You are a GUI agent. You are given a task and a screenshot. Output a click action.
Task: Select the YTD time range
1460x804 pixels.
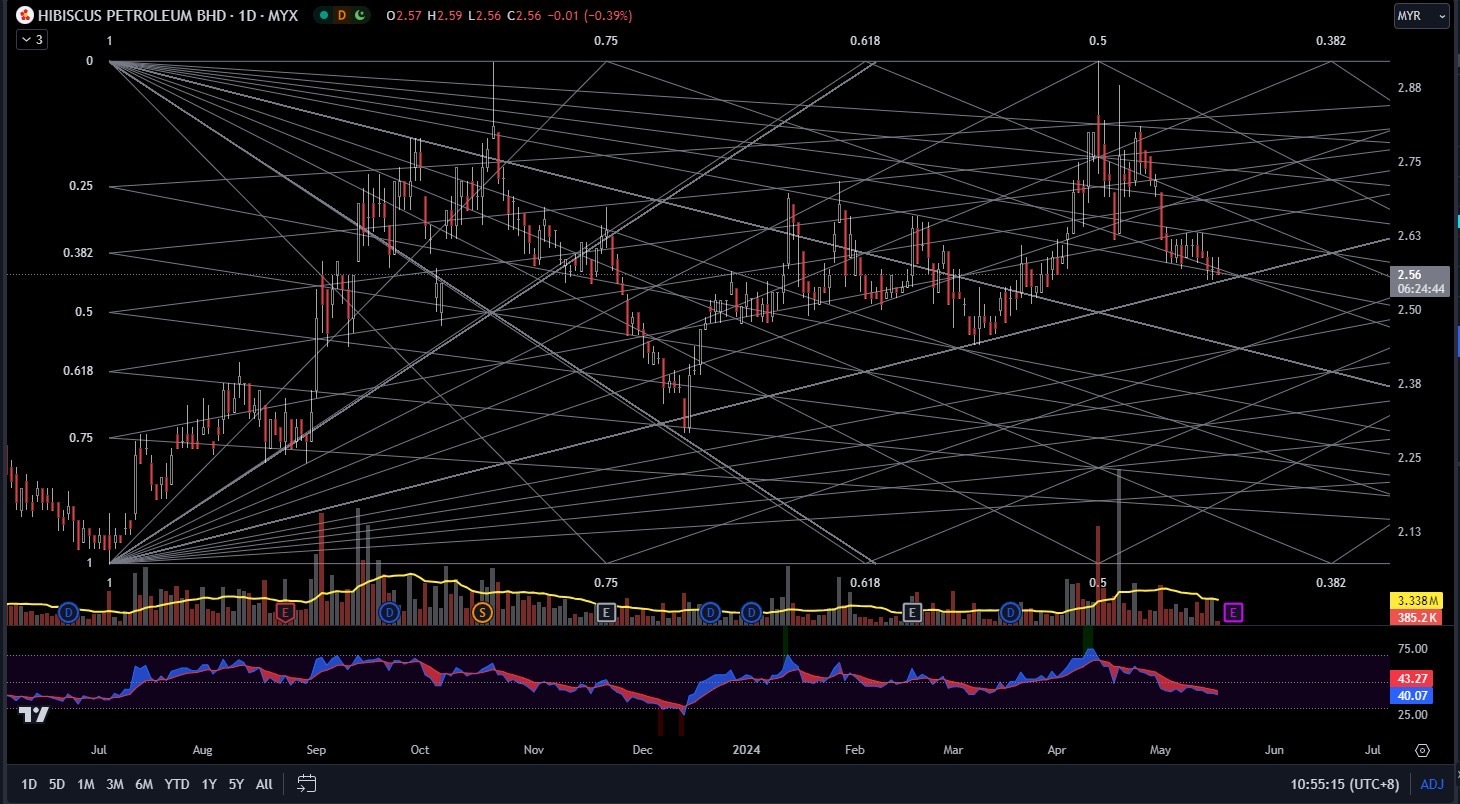[177, 784]
